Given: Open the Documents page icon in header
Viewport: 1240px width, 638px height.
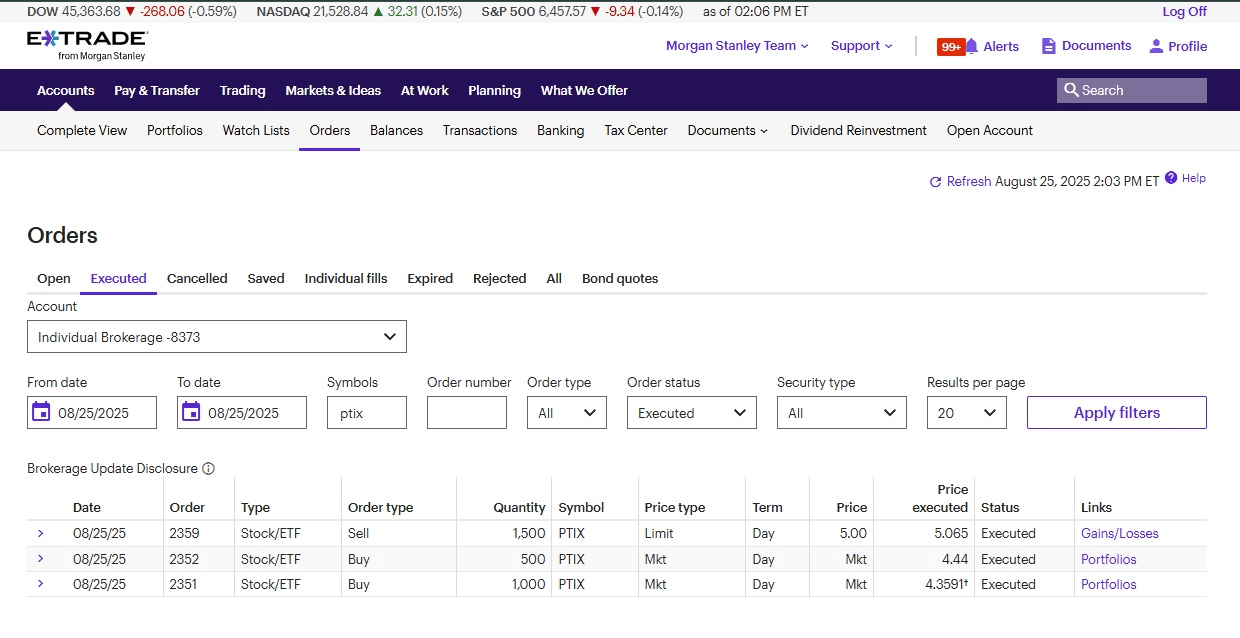Looking at the screenshot, I should [1048, 46].
